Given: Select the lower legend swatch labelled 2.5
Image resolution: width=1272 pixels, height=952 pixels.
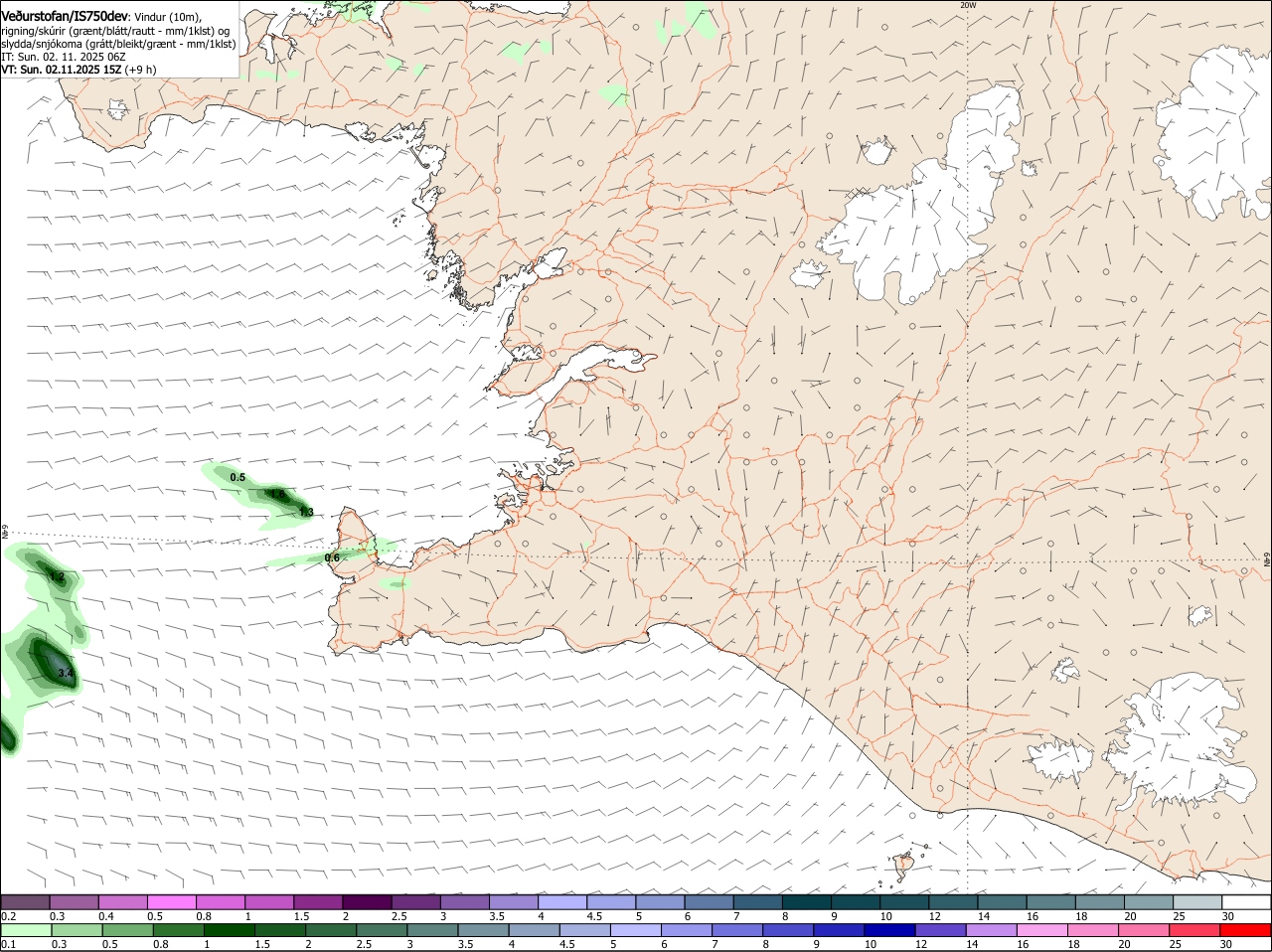Looking at the screenshot, I should (x=383, y=930).
